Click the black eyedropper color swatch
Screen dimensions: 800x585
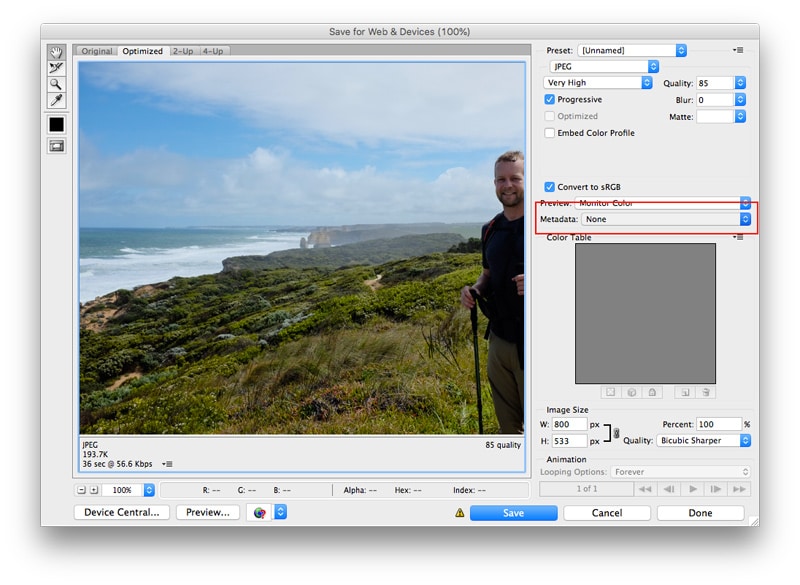tap(56, 124)
